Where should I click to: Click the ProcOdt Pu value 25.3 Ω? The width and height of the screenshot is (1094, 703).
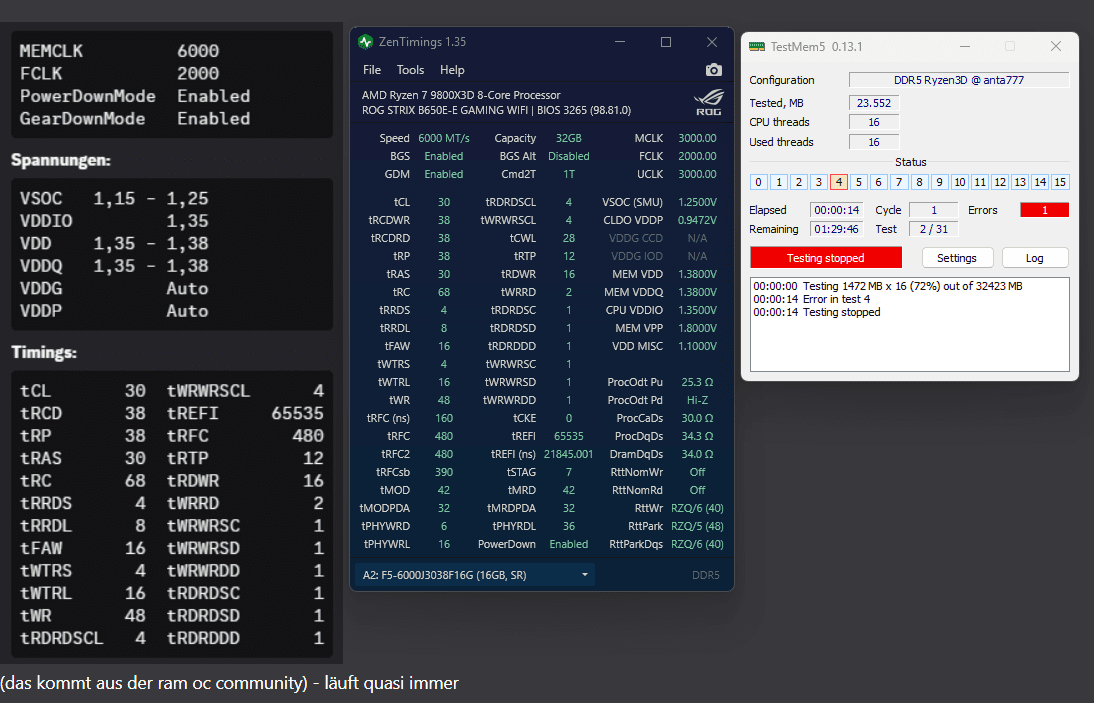coord(697,382)
